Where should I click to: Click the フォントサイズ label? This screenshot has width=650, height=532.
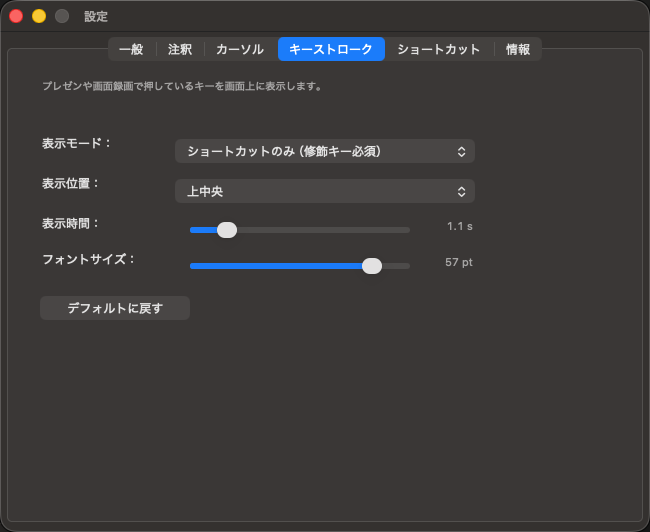pos(89,260)
